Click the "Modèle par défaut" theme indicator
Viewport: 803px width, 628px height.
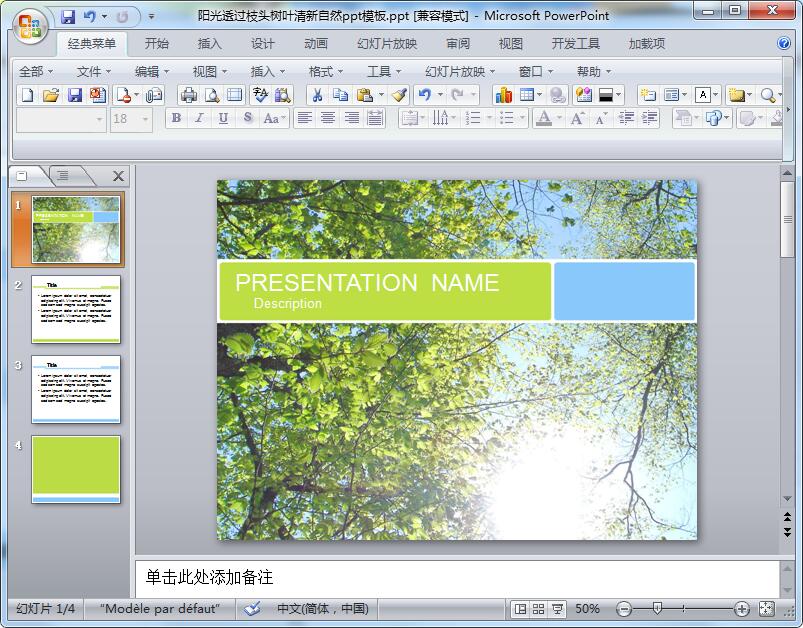click(x=160, y=609)
